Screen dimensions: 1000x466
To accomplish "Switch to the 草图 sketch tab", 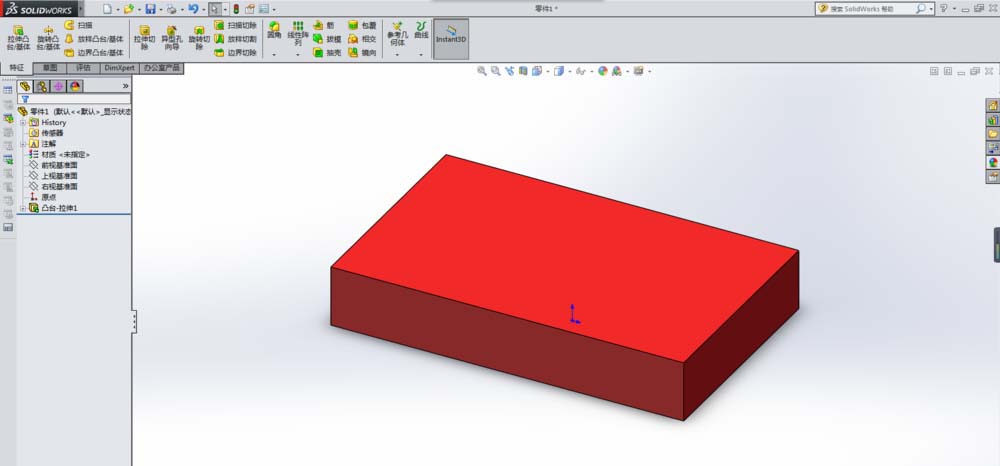I will click(50, 68).
